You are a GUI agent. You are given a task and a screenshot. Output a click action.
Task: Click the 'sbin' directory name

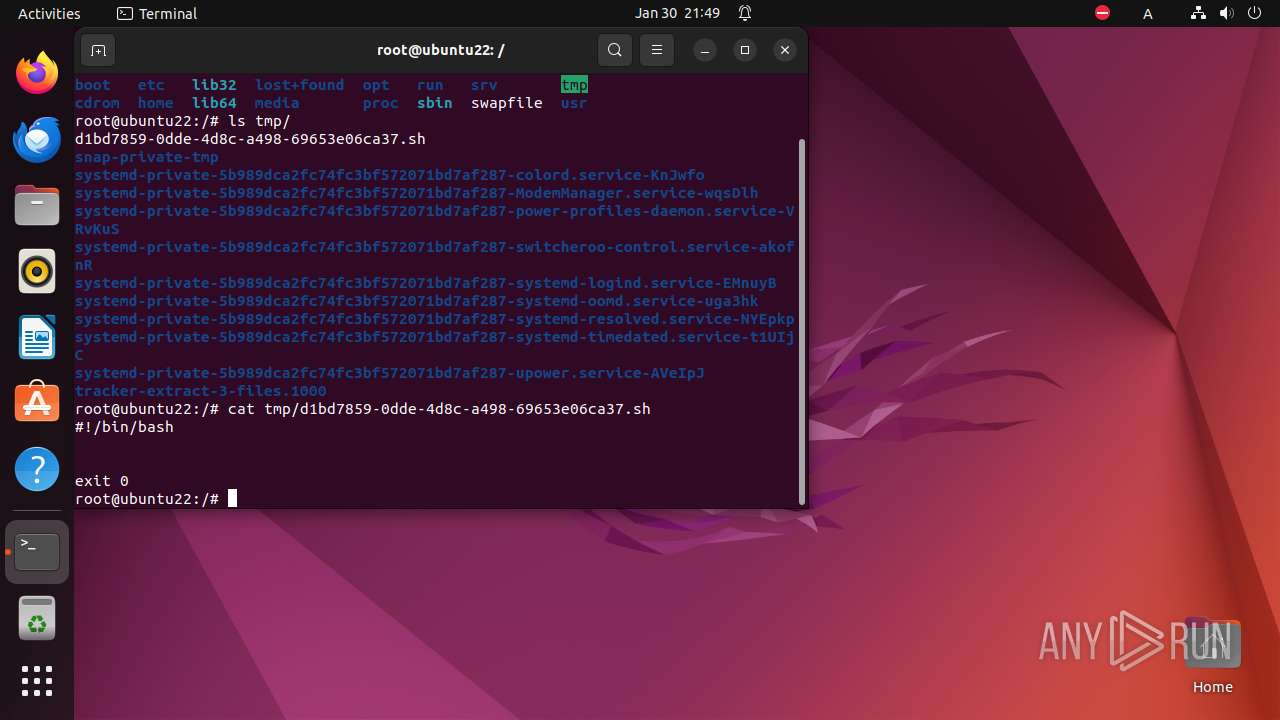tap(435, 103)
